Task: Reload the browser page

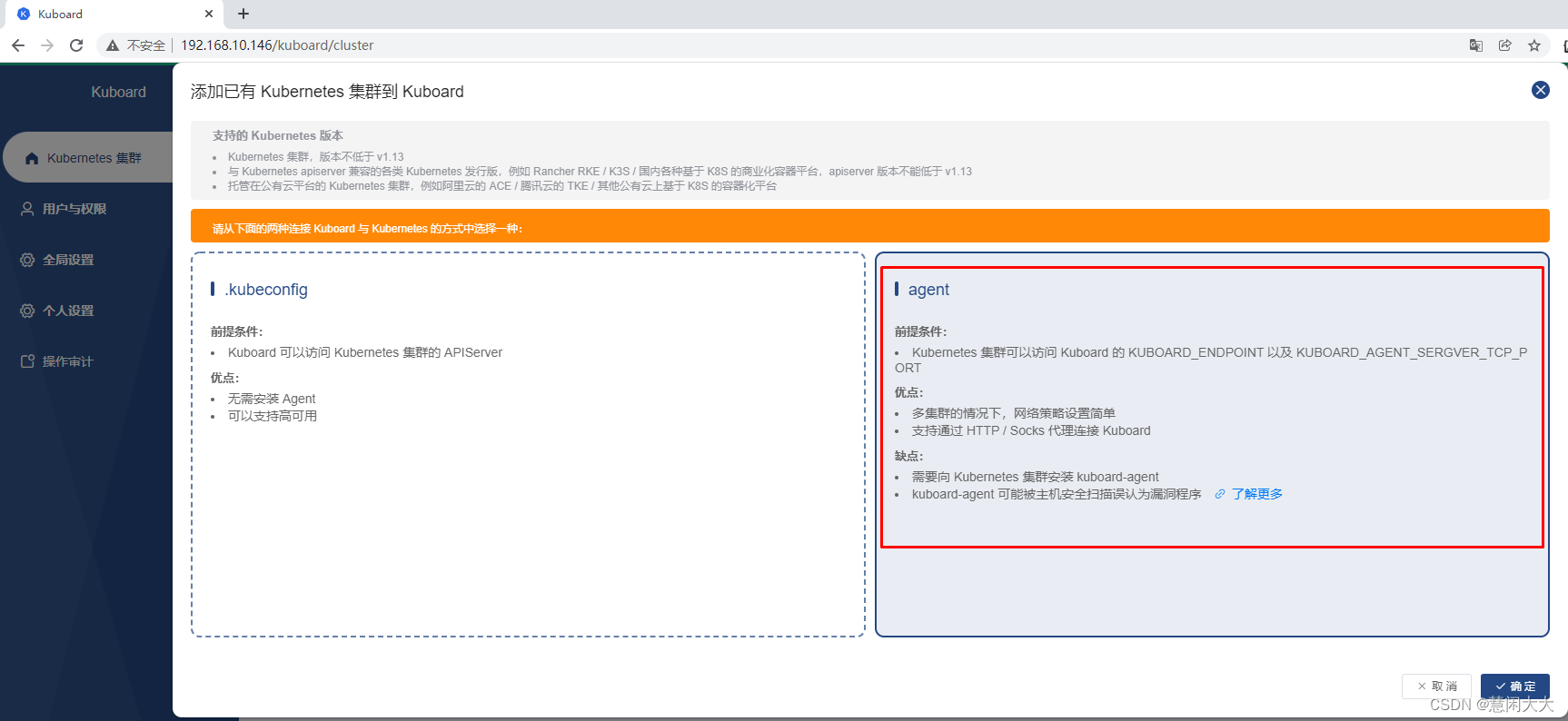Action: [x=76, y=45]
